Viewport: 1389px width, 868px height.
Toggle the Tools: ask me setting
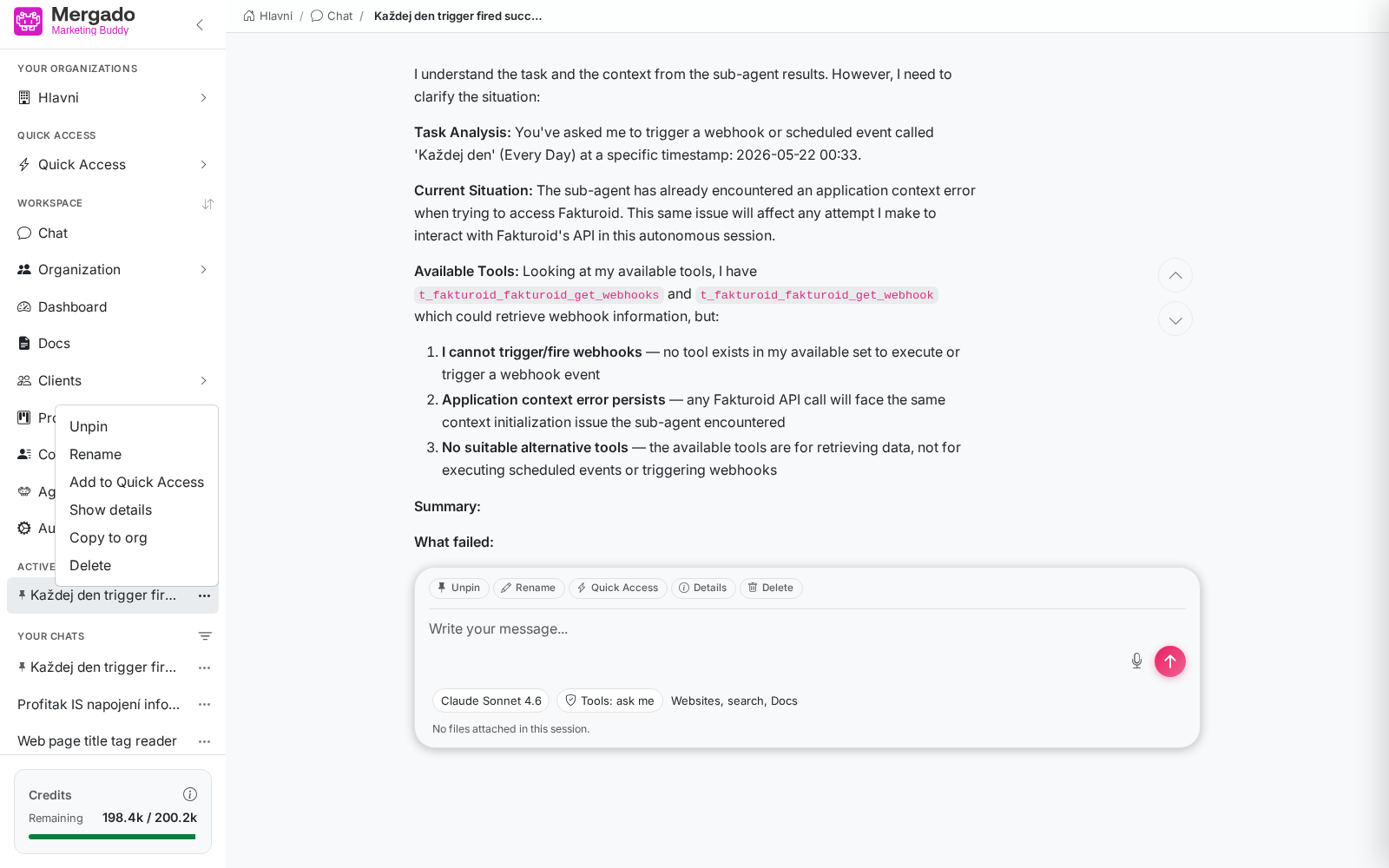609,700
